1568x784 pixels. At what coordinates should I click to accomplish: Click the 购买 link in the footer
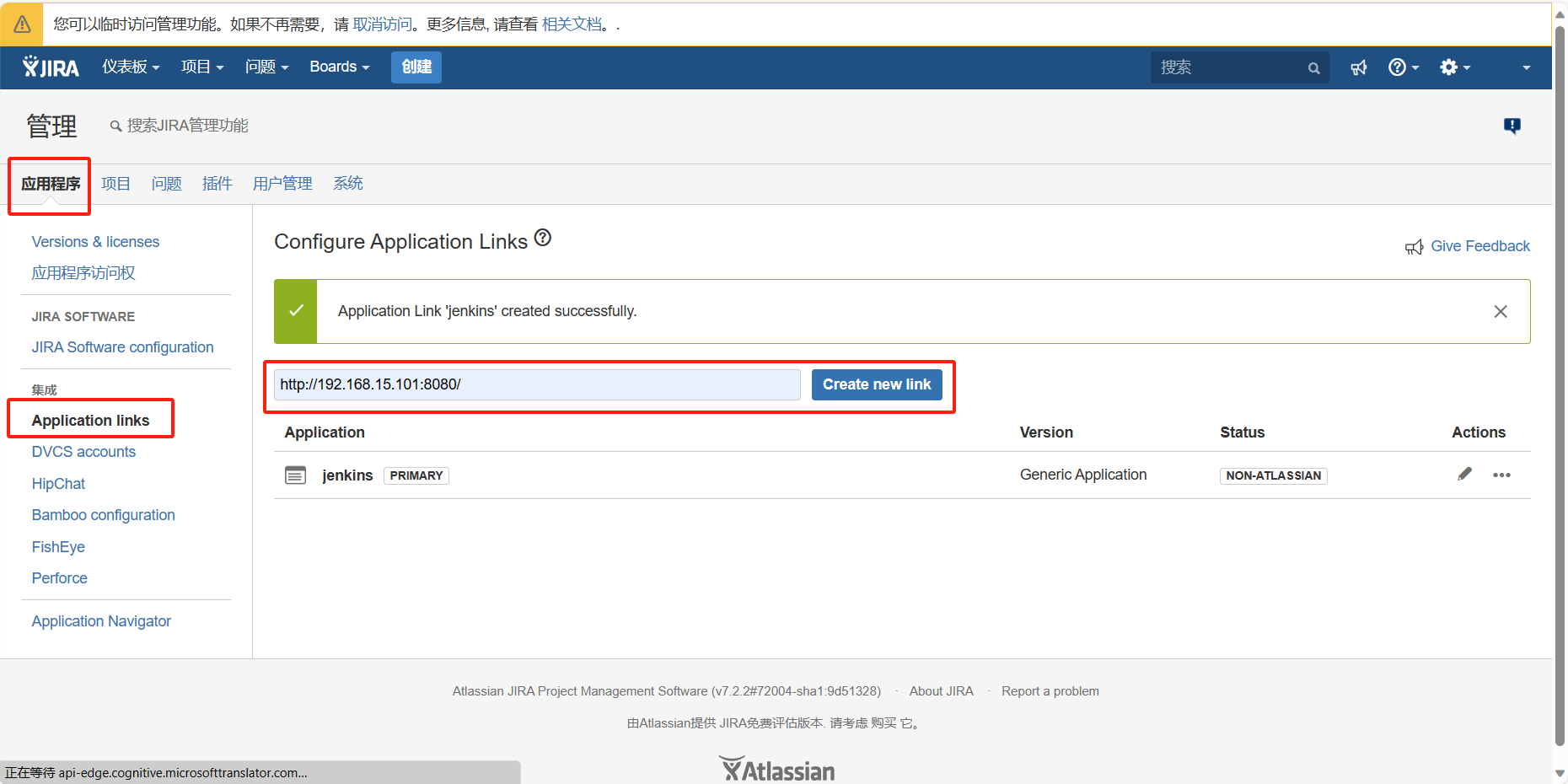pyautogui.click(x=883, y=723)
